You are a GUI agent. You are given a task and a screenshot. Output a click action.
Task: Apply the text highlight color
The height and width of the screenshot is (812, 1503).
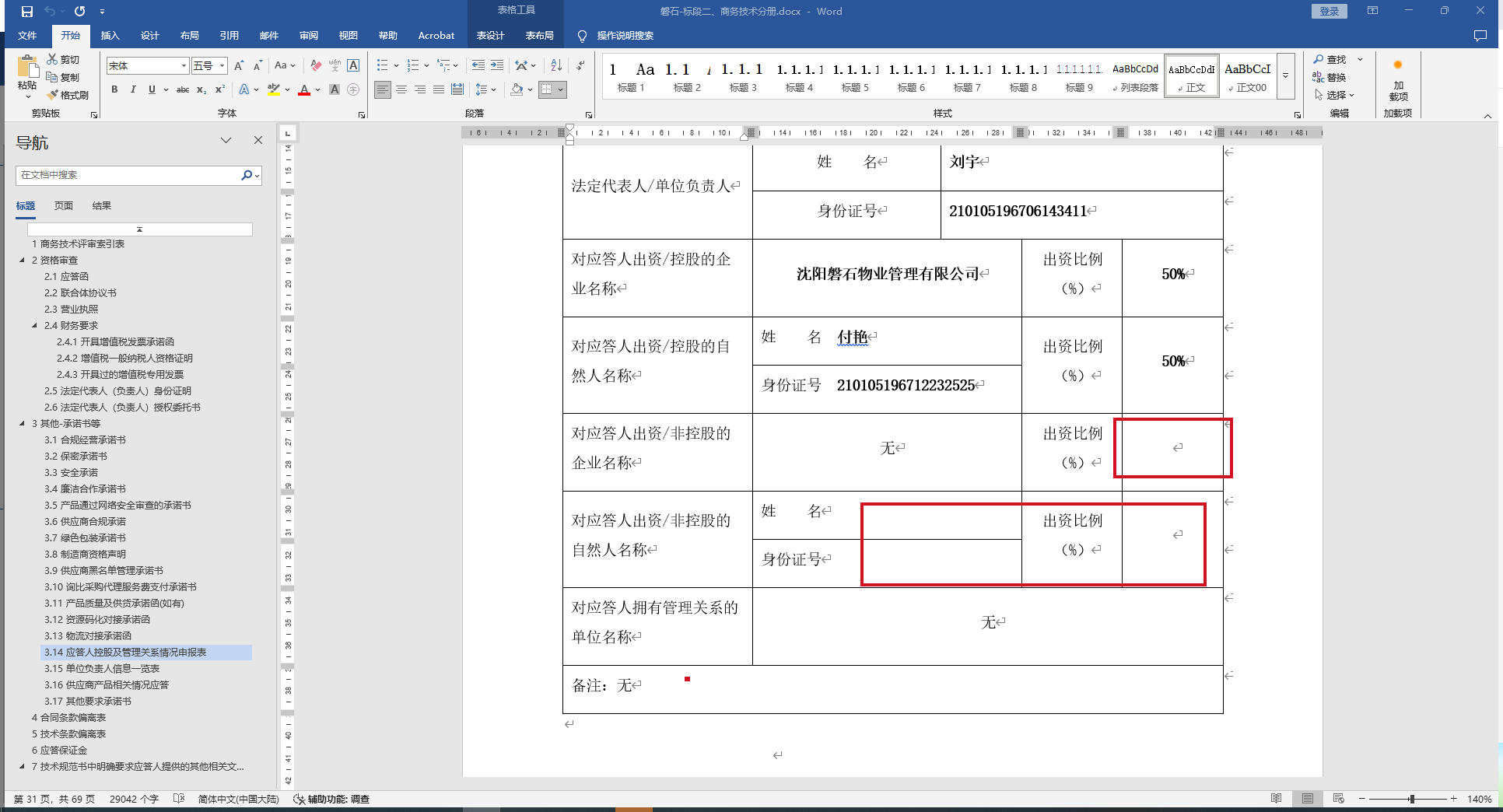coord(273,89)
